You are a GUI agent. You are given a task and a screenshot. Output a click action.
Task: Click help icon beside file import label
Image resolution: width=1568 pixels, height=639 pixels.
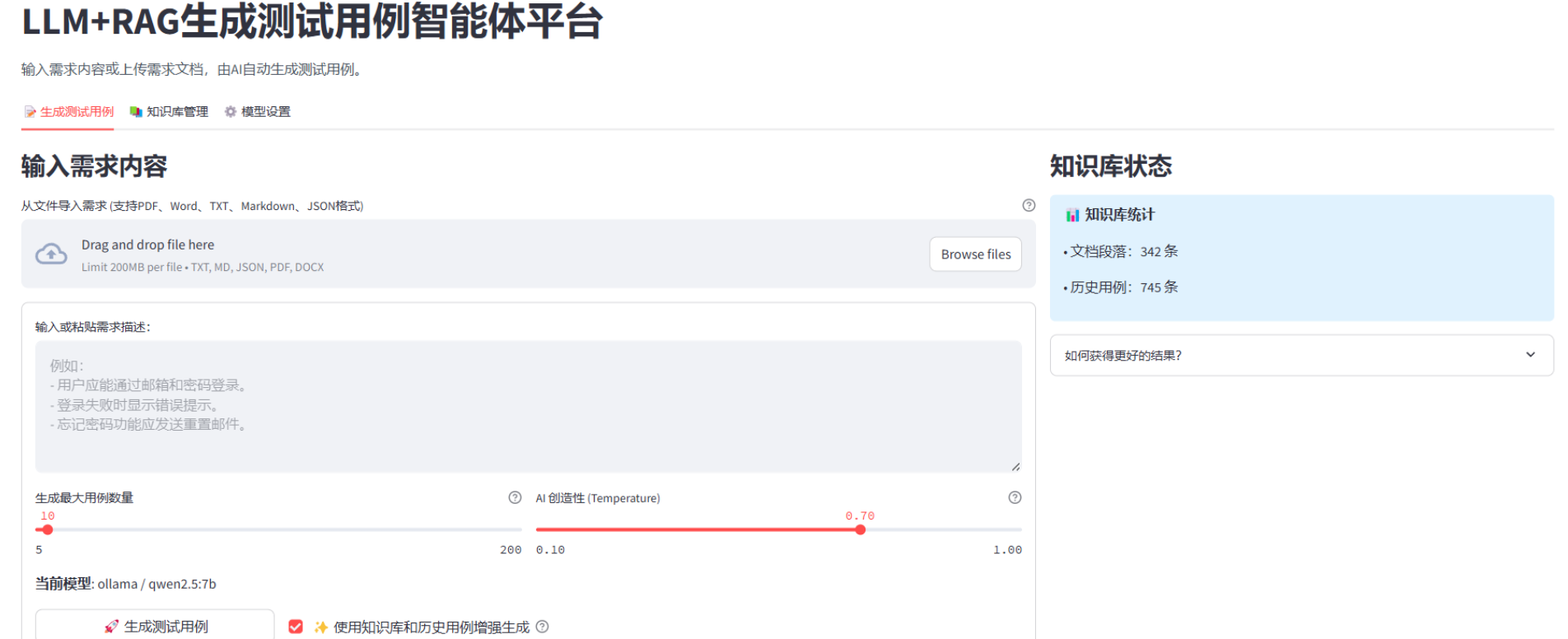1029,206
